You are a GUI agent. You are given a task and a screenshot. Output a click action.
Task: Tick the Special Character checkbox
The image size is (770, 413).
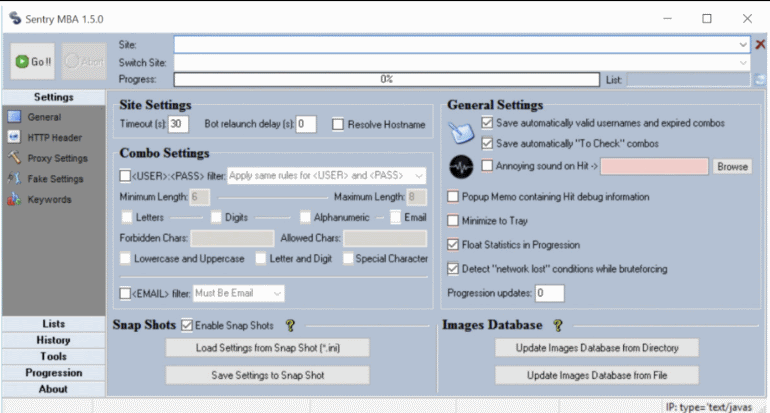click(x=348, y=258)
